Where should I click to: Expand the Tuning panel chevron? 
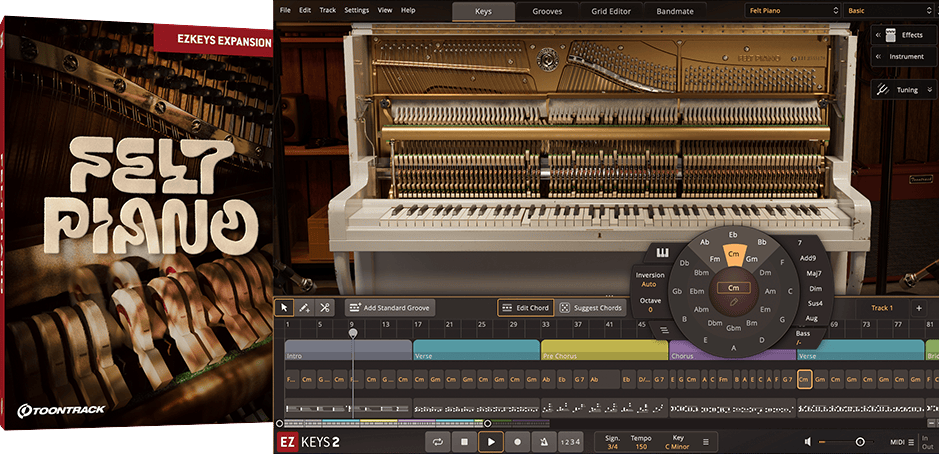[929, 90]
